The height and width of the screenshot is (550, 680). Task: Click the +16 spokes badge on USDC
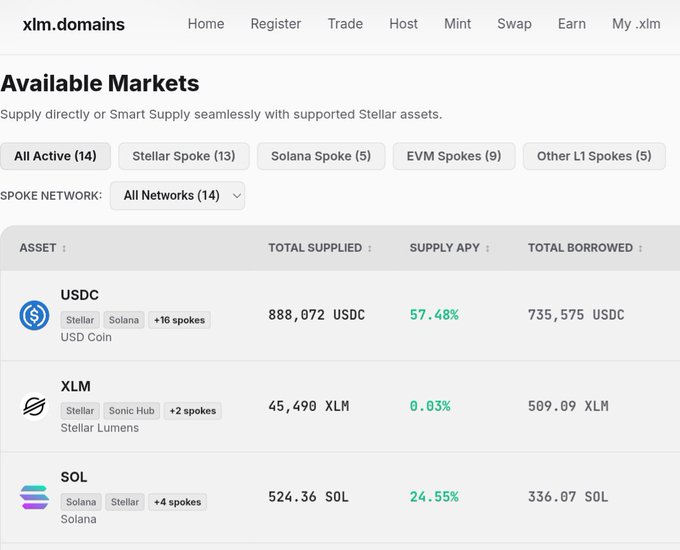click(x=180, y=320)
